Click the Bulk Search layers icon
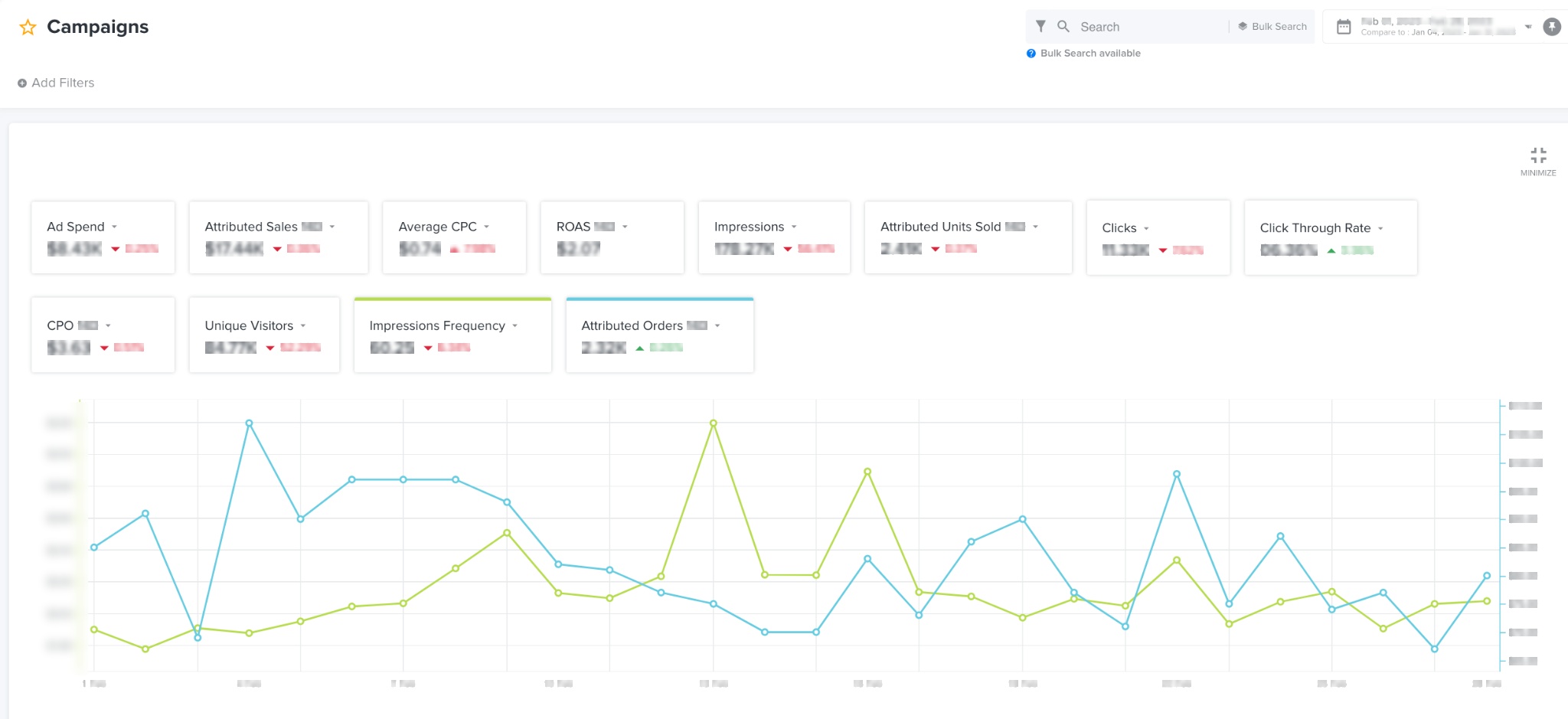This screenshot has width=1568, height=719. [x=1243, y=26]
